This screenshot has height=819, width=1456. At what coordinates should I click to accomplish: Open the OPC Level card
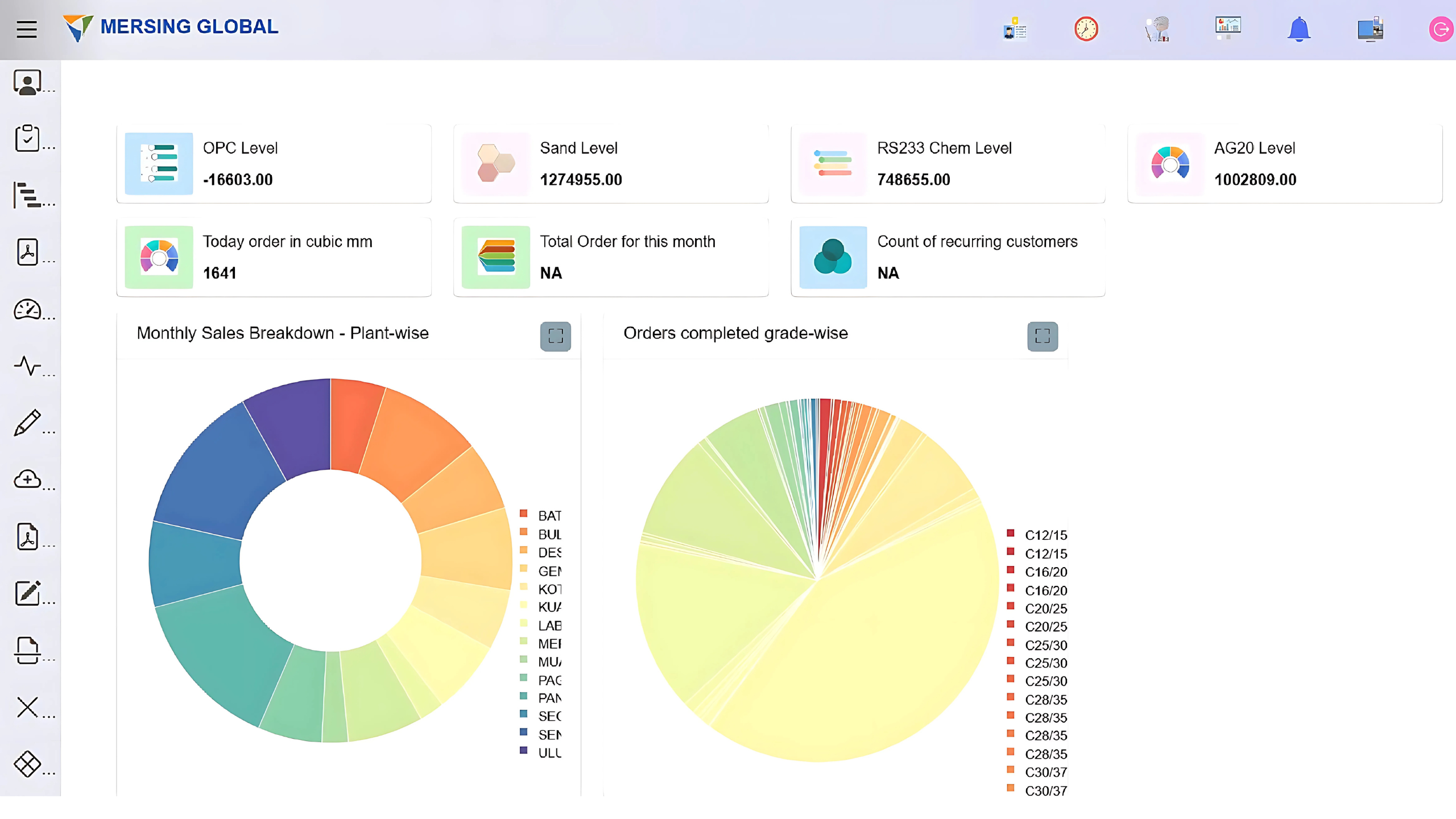274,164
